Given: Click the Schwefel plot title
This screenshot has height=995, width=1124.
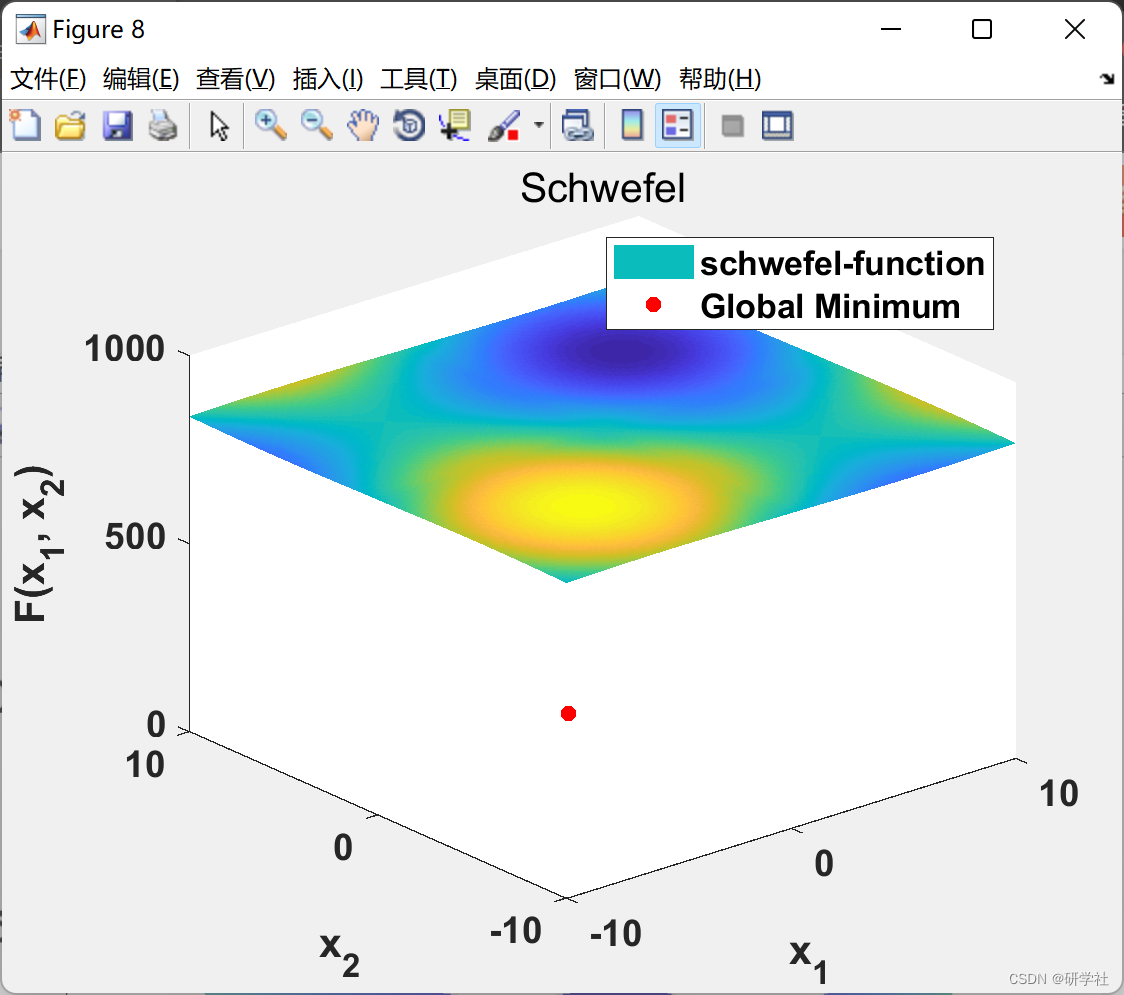Looking at the screenshot, I should 603,189.
